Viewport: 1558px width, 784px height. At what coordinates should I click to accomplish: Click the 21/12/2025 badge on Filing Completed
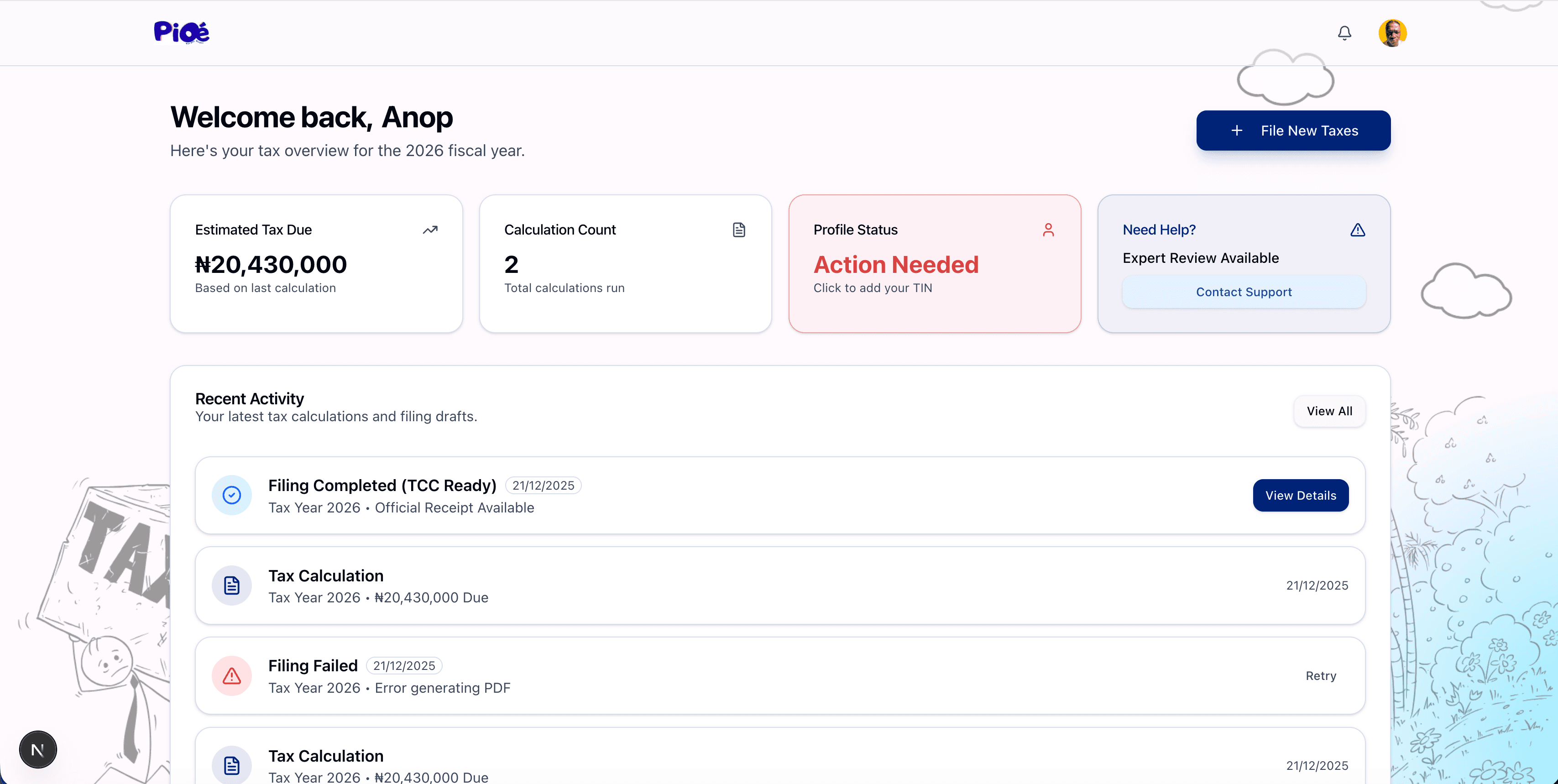(x=543, y=485)
